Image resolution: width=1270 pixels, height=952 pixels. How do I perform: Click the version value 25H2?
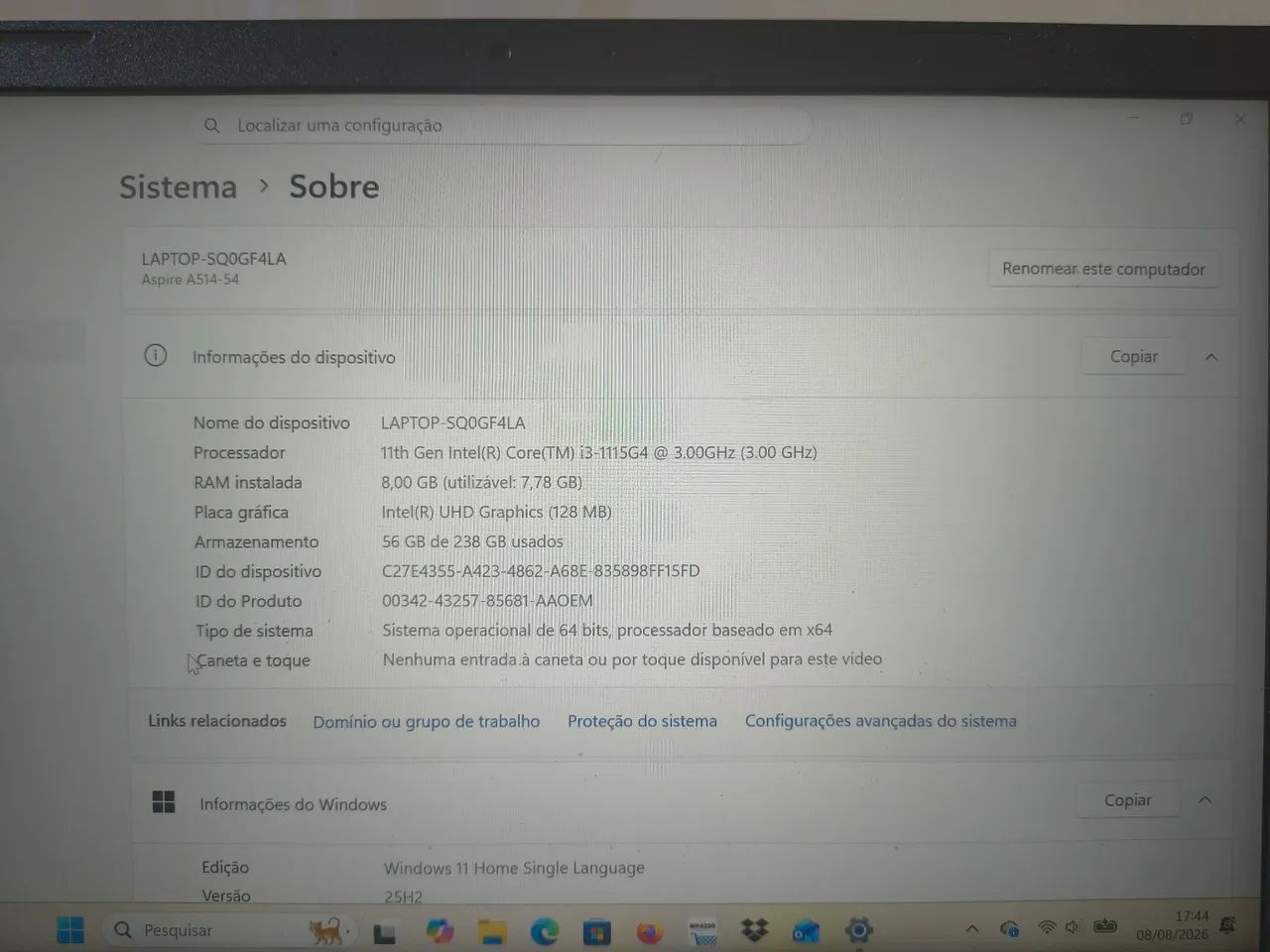point(404,896)
